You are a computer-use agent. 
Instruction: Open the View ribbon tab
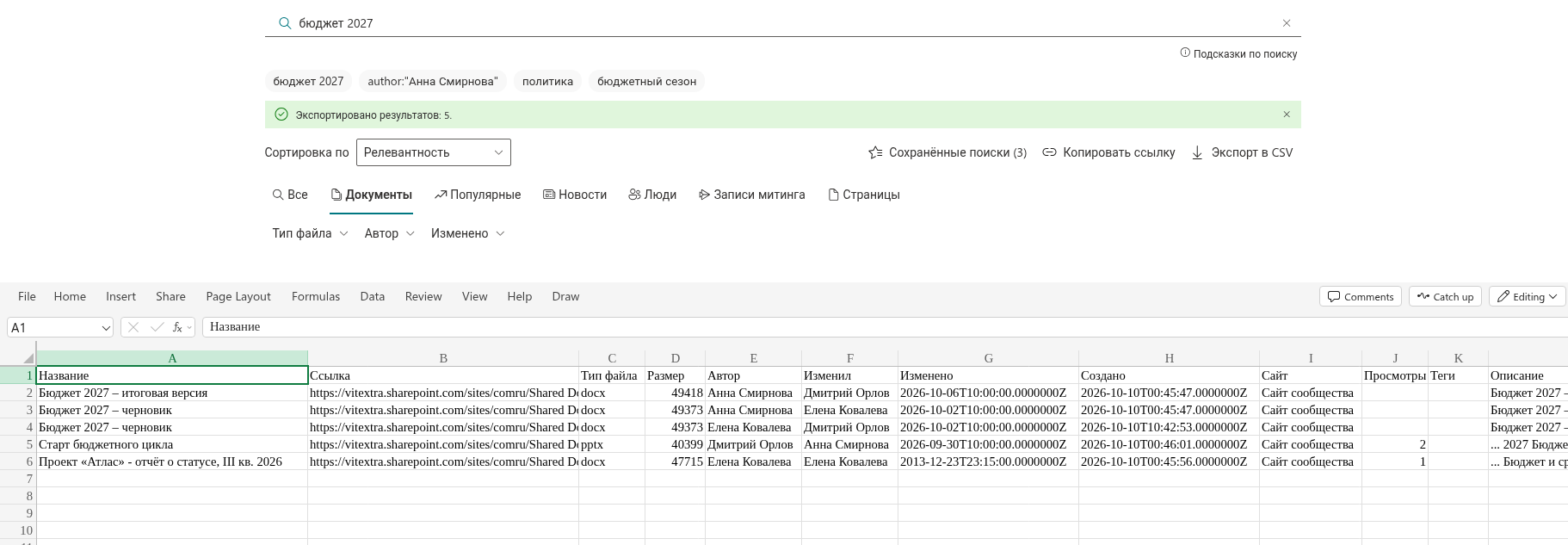(474, 296)
